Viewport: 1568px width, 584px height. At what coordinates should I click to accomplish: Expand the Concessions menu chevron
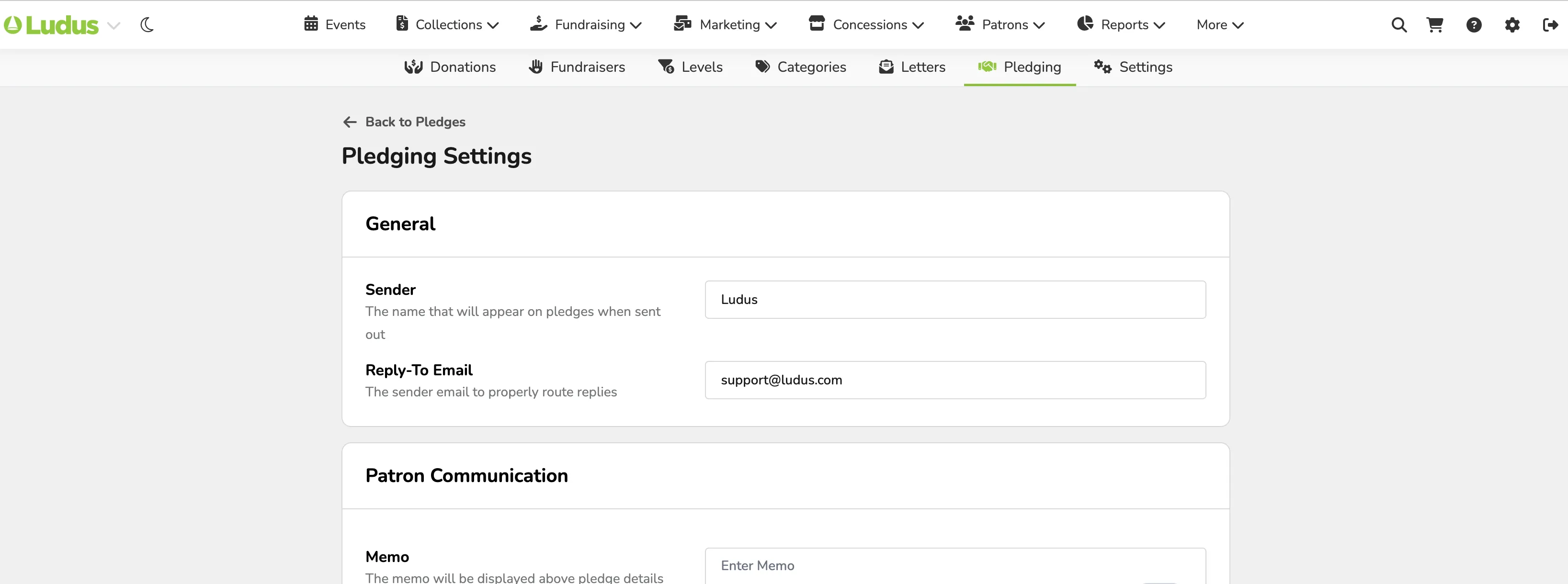pyautogui.click(x=918, y=25)
